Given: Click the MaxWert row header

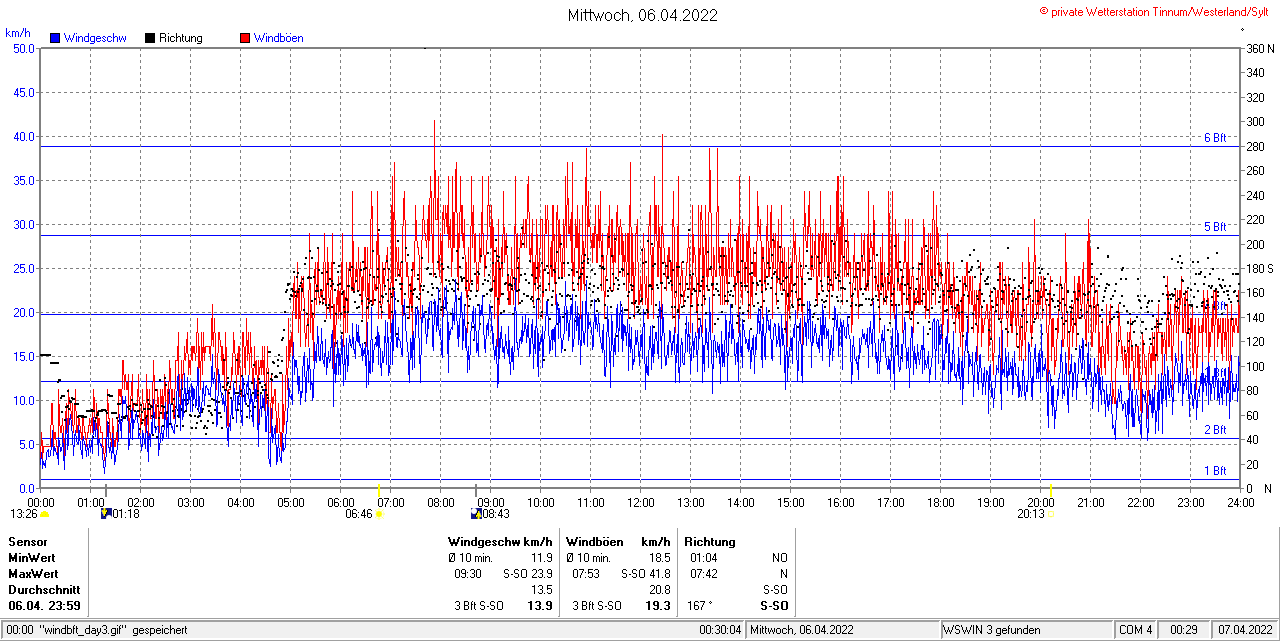Looking at the screenshot, I should tap(33, 574).
